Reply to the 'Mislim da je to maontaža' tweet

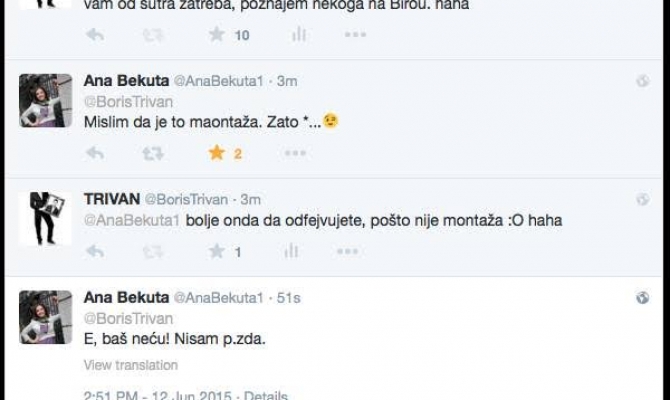pos(96,153)
